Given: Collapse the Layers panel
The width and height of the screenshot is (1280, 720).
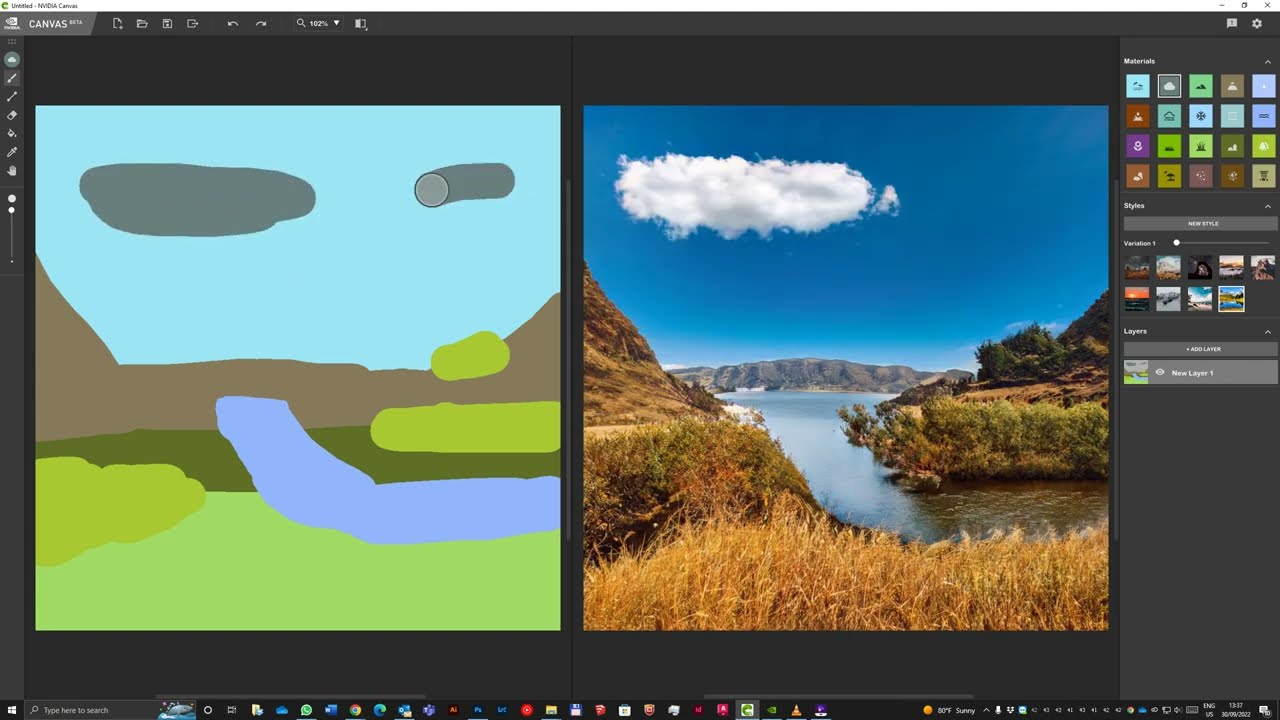Looking at the screenshot, I should [x=1268, y=331].
